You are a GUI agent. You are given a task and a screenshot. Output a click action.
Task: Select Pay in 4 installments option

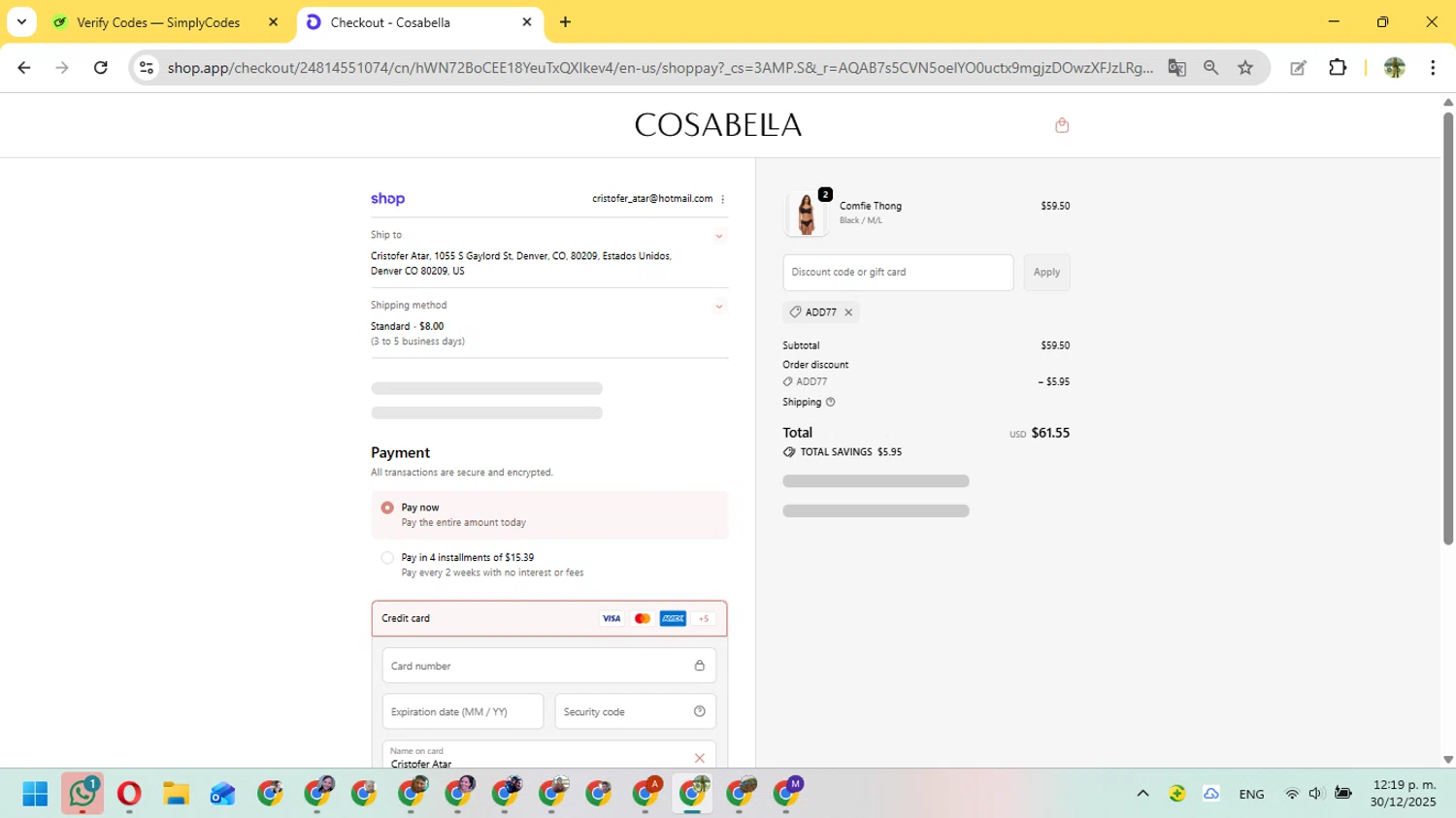pyautogui.click(x=387, y=558)
